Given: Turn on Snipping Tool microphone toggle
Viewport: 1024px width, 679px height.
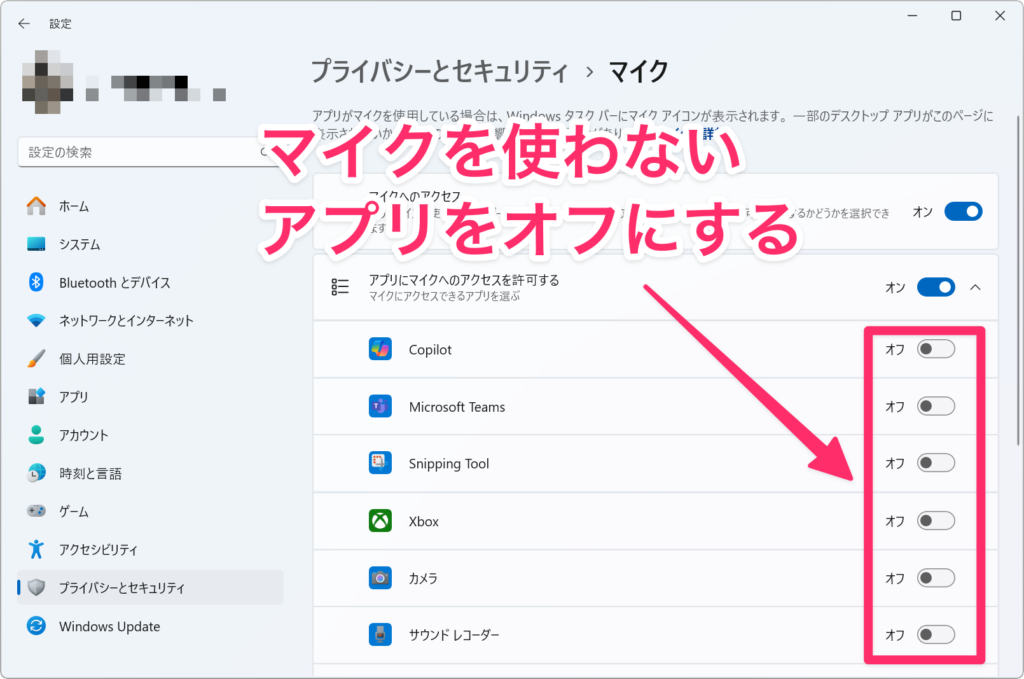Looking at the screenshot, I should click(936, 463).
